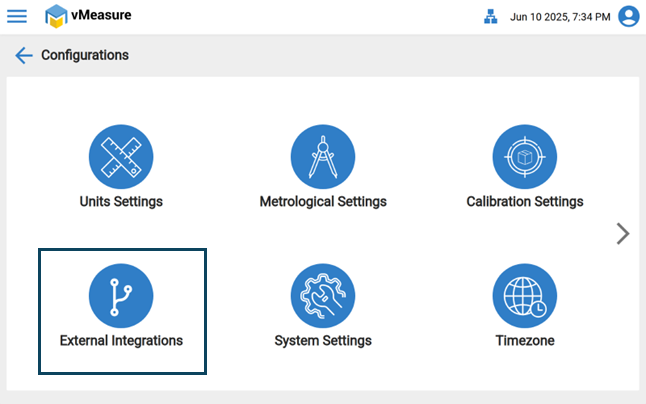The width and height of the screenshot is (646, 404).
Task: Click the network status icon
Action: tap(490, 17)
